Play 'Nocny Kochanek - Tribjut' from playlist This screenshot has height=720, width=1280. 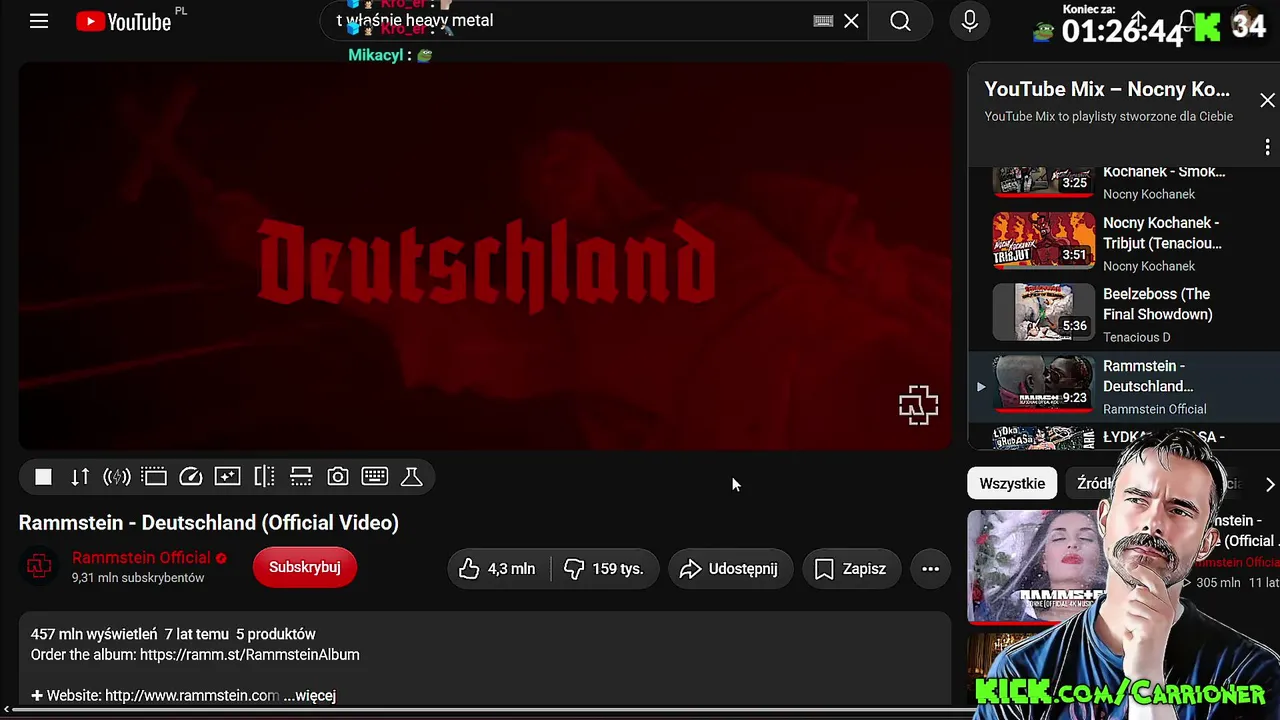click(x=1162, y=233)
